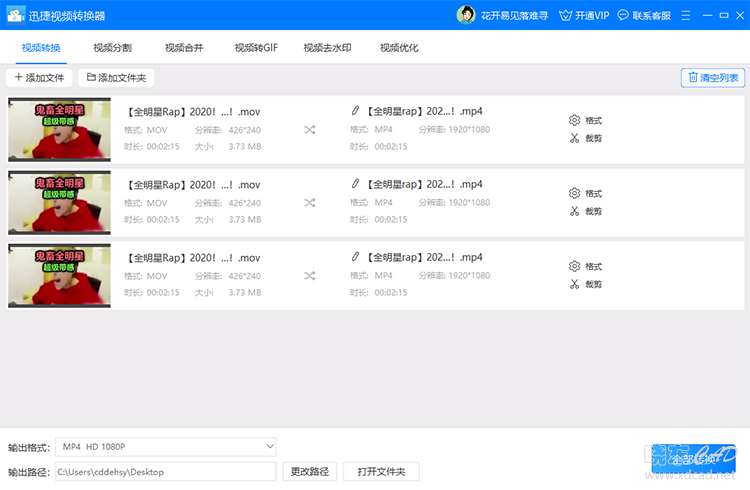
Task: Switch to 视频转GIF tab
Action: point(256,48)
